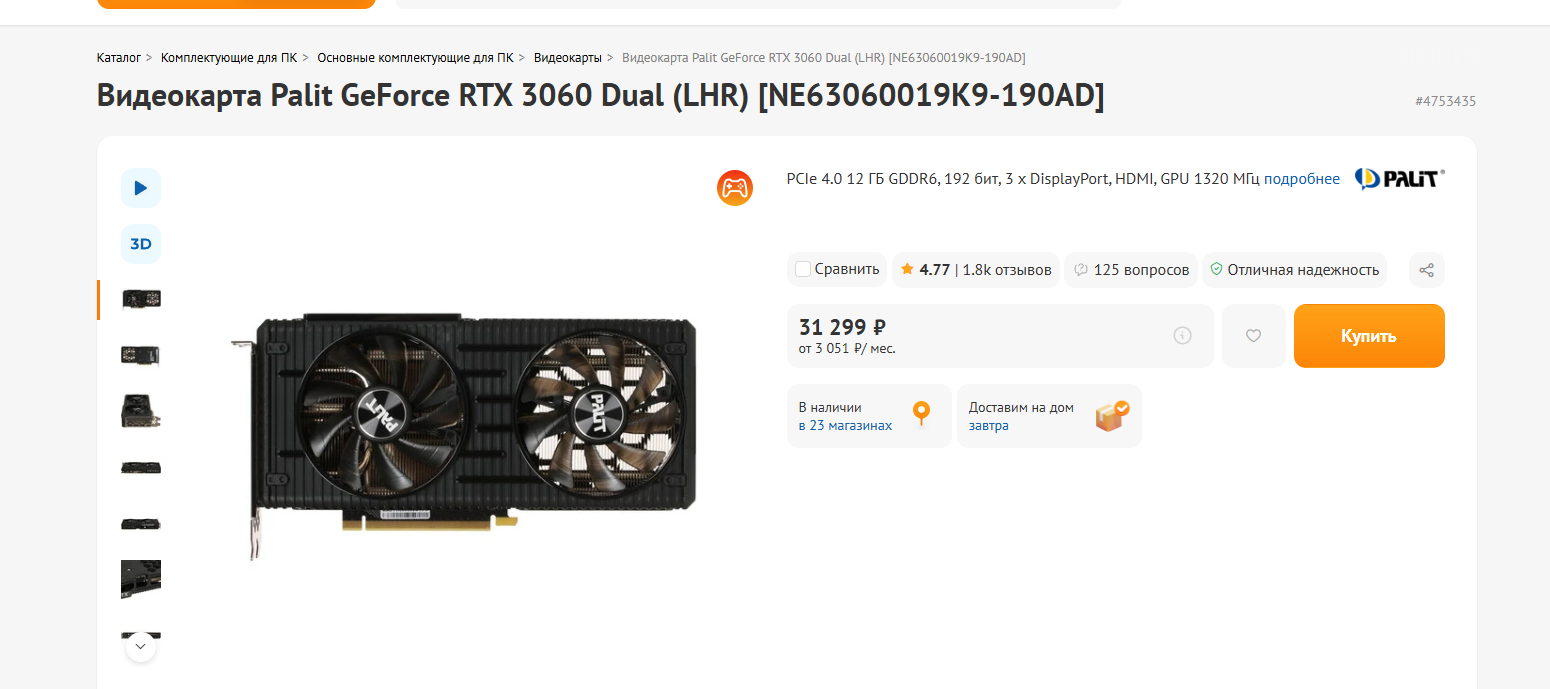Click the share icon
The height and width of the screenshot is (689, 1550).
[1427, 270]
